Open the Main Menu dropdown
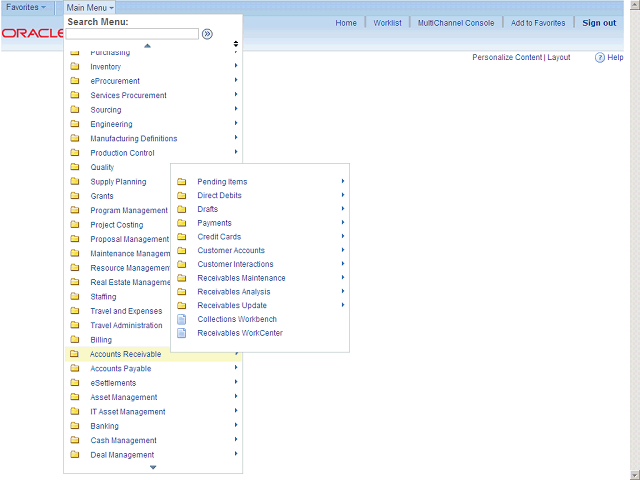The height and width of the screenshot is (480, 640). pyautogui.click(x=90, y=7)
